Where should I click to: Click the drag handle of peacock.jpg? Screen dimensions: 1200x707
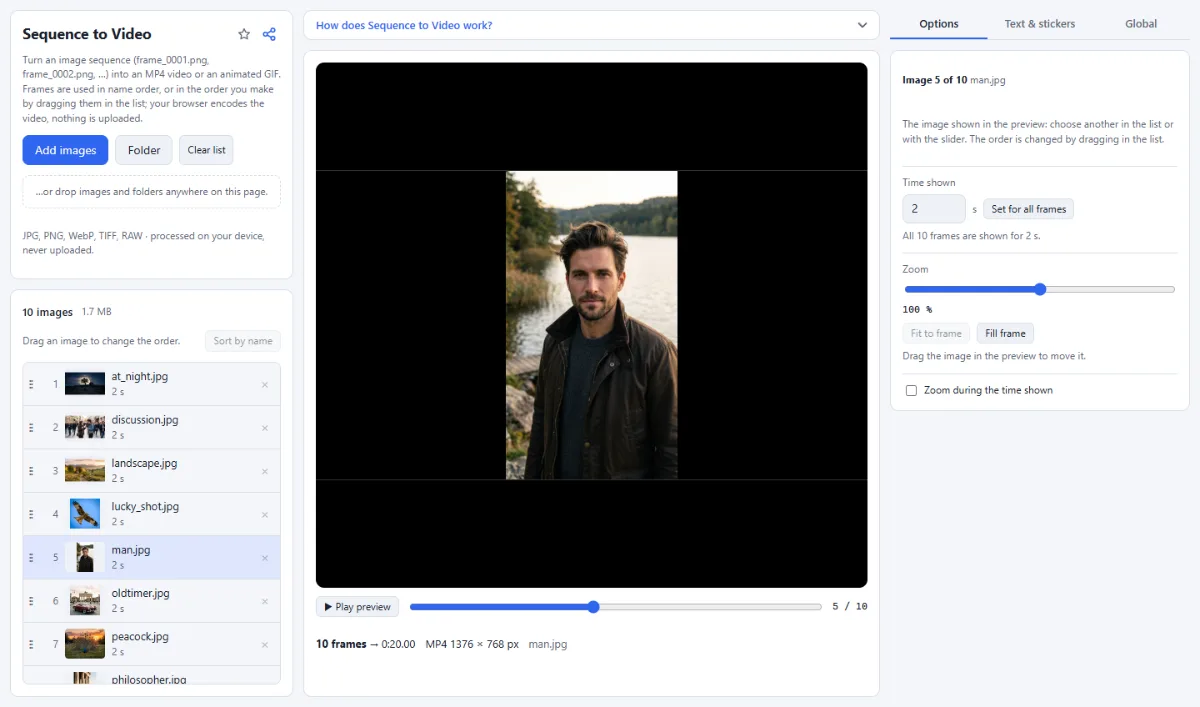point(31,644)
